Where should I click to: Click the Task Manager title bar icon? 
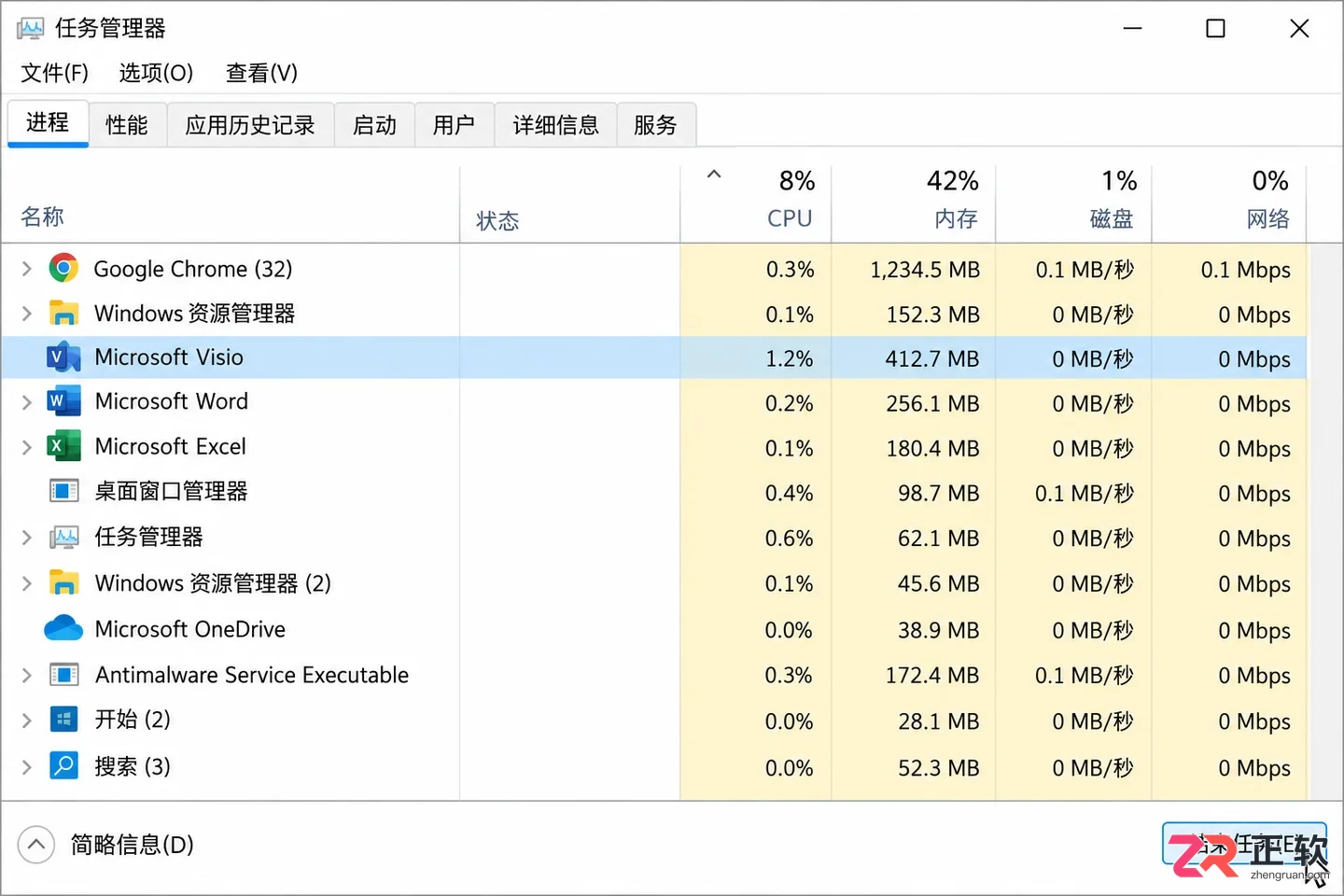[30, 28]
